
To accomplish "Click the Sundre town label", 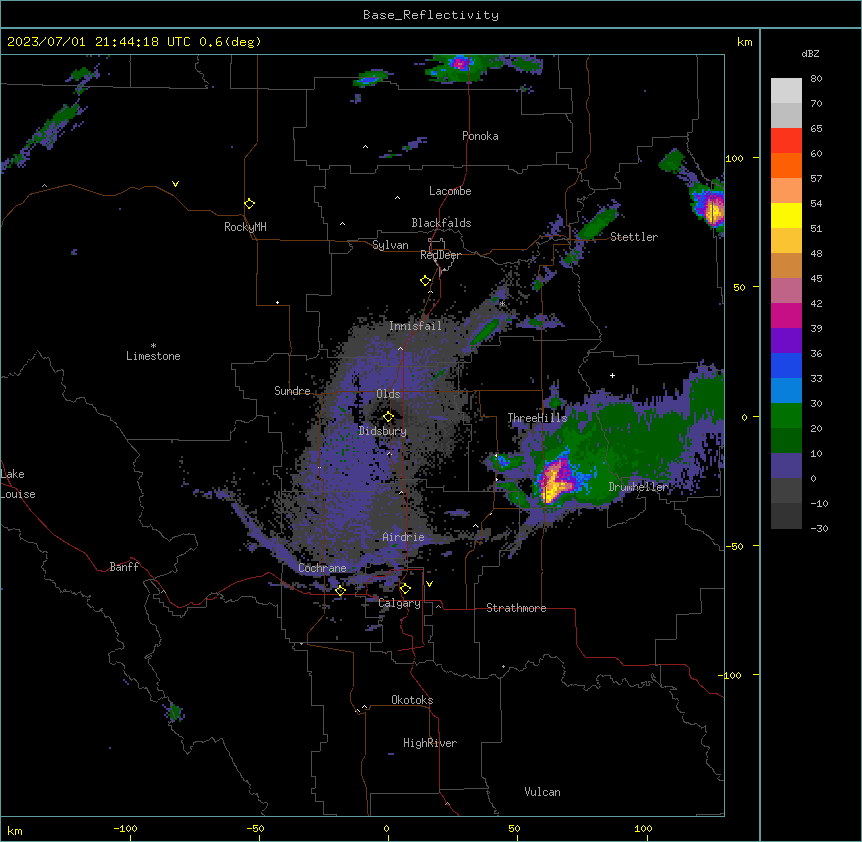I will pos(292,391).
